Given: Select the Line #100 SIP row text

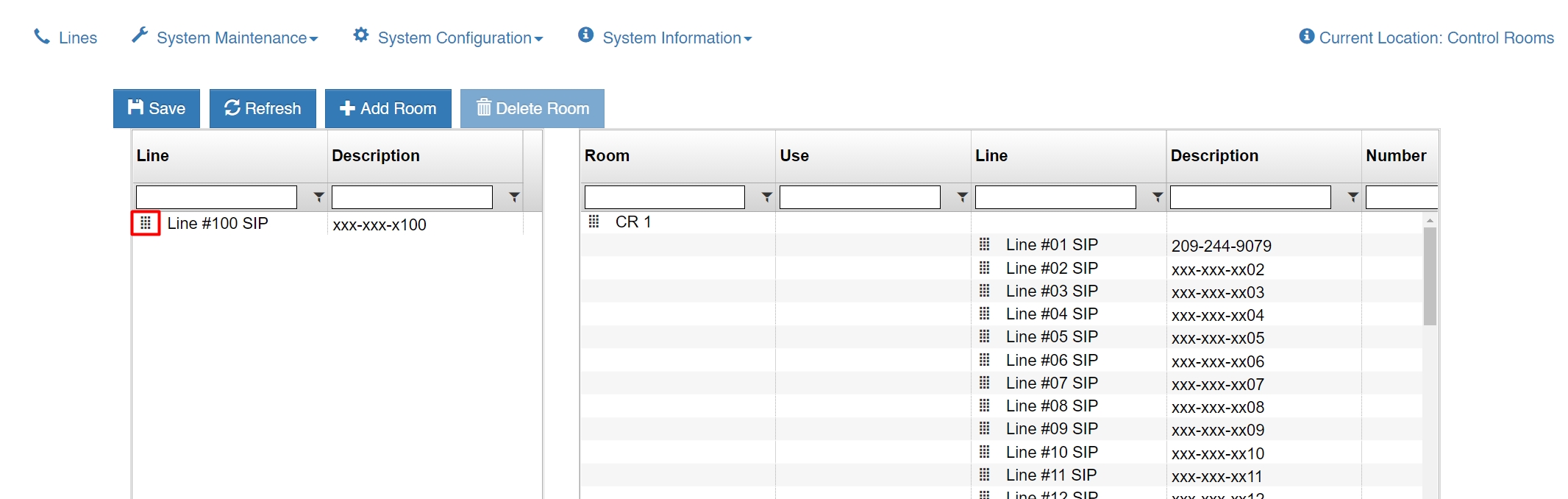Looking at the screenshot, I should tap(218, 223).
